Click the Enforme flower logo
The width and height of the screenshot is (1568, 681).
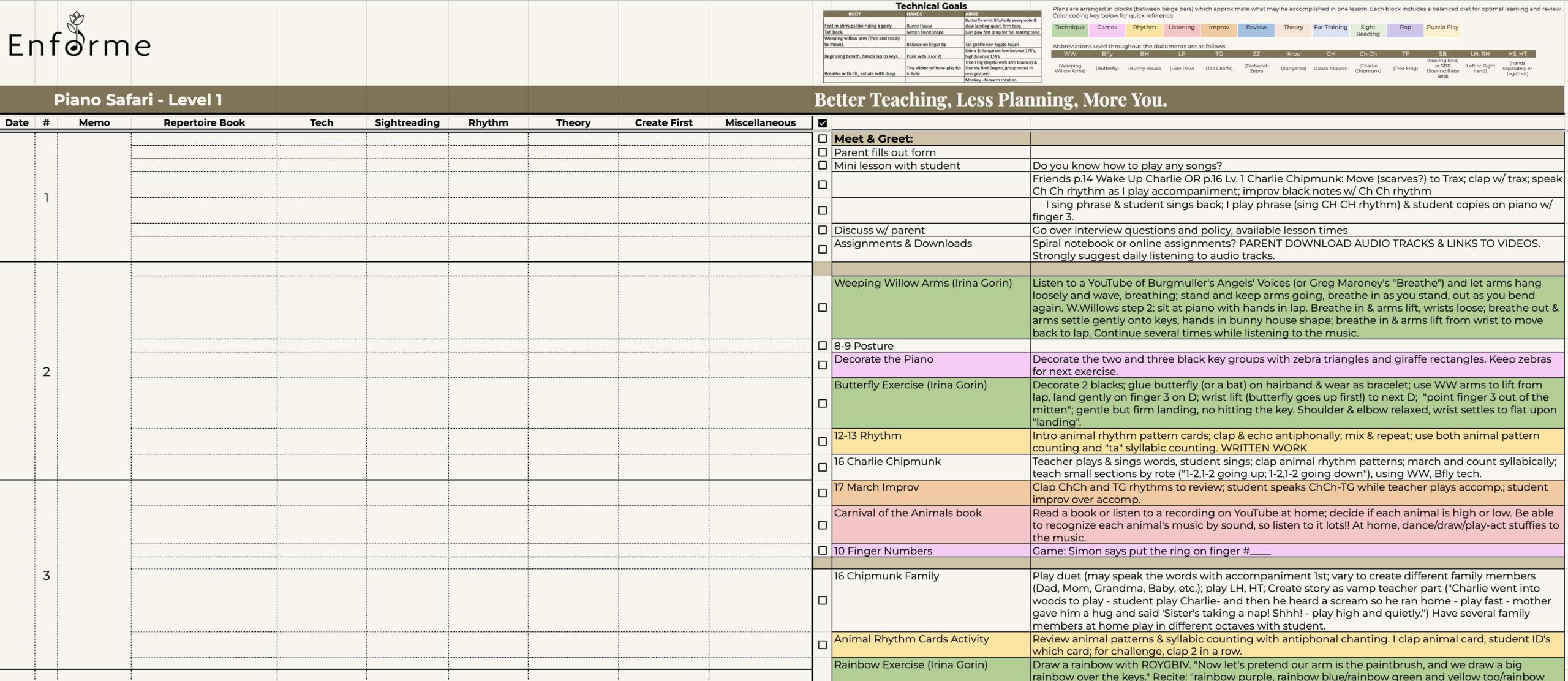pos(76,34)
